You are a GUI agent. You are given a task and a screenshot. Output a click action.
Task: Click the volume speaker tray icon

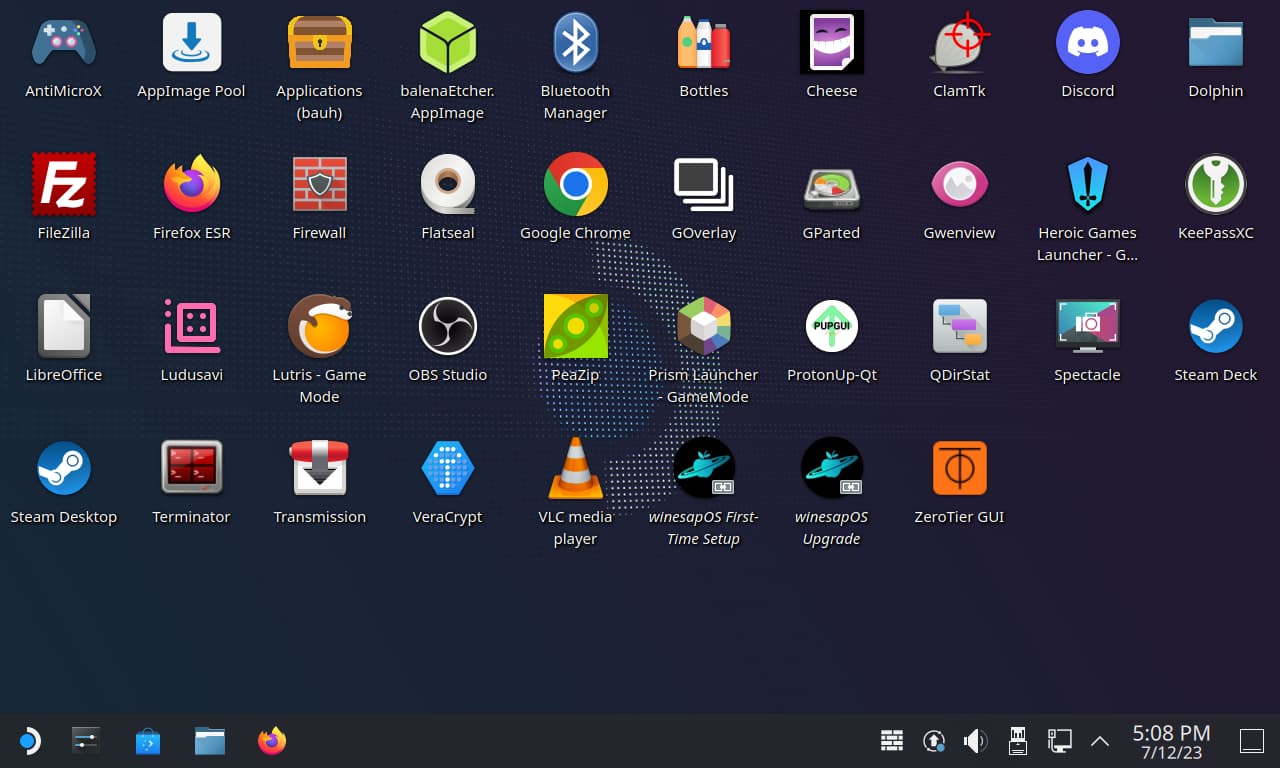(975, 741)
